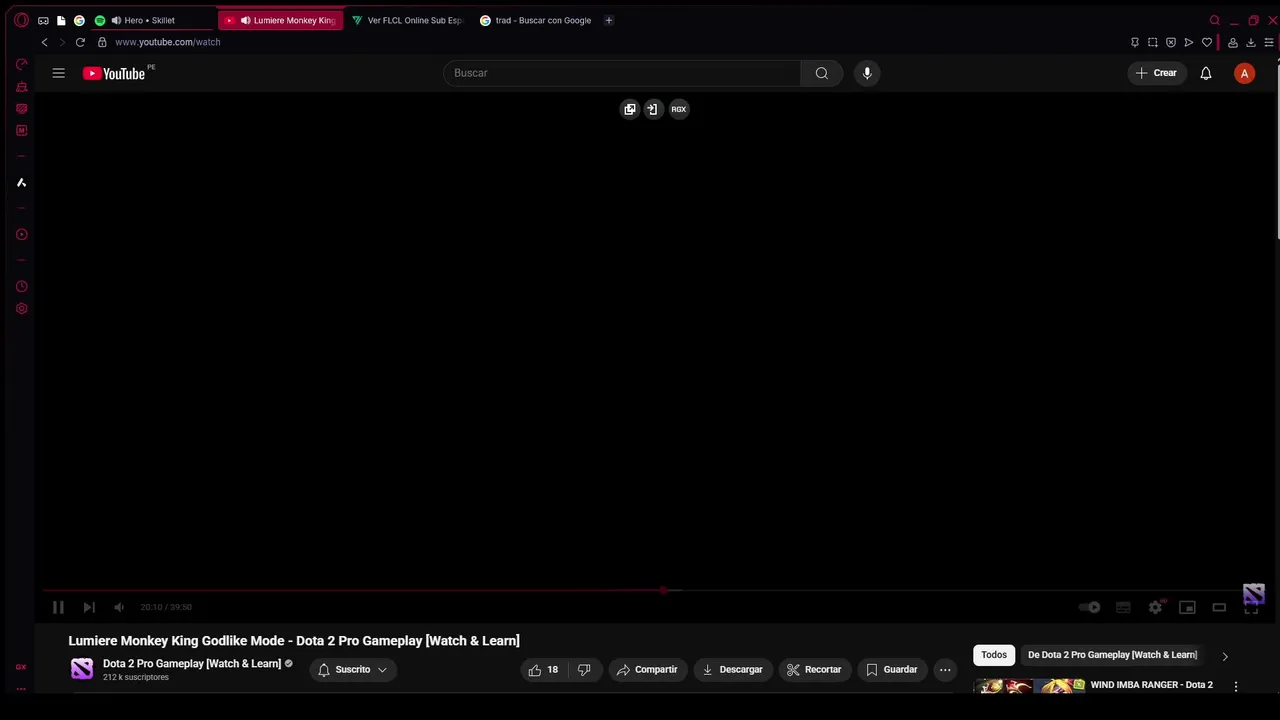The image size is (1280, 720).
Task: View site security lock info
Action: (x=102, y=42)
